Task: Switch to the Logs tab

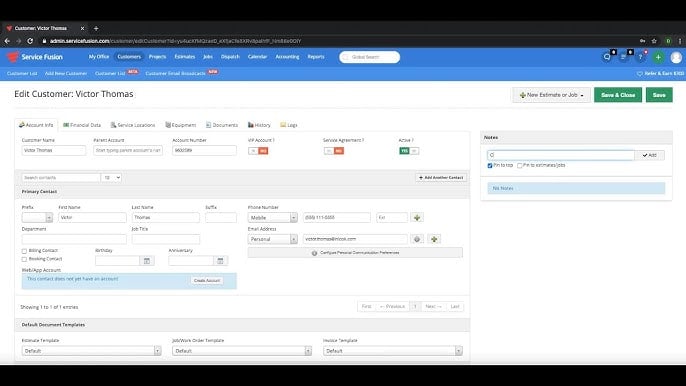Action: pyautogui.click(x=289, y=125)
